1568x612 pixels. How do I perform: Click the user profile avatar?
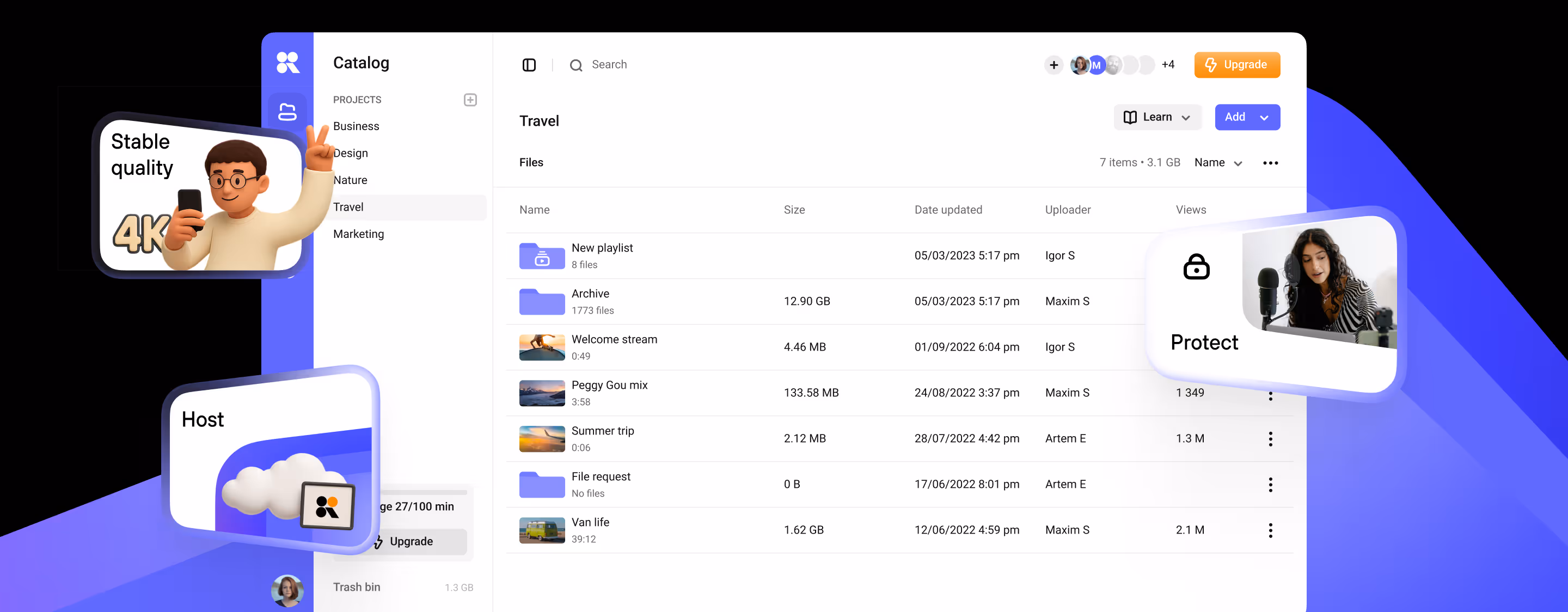click(287, 590)
